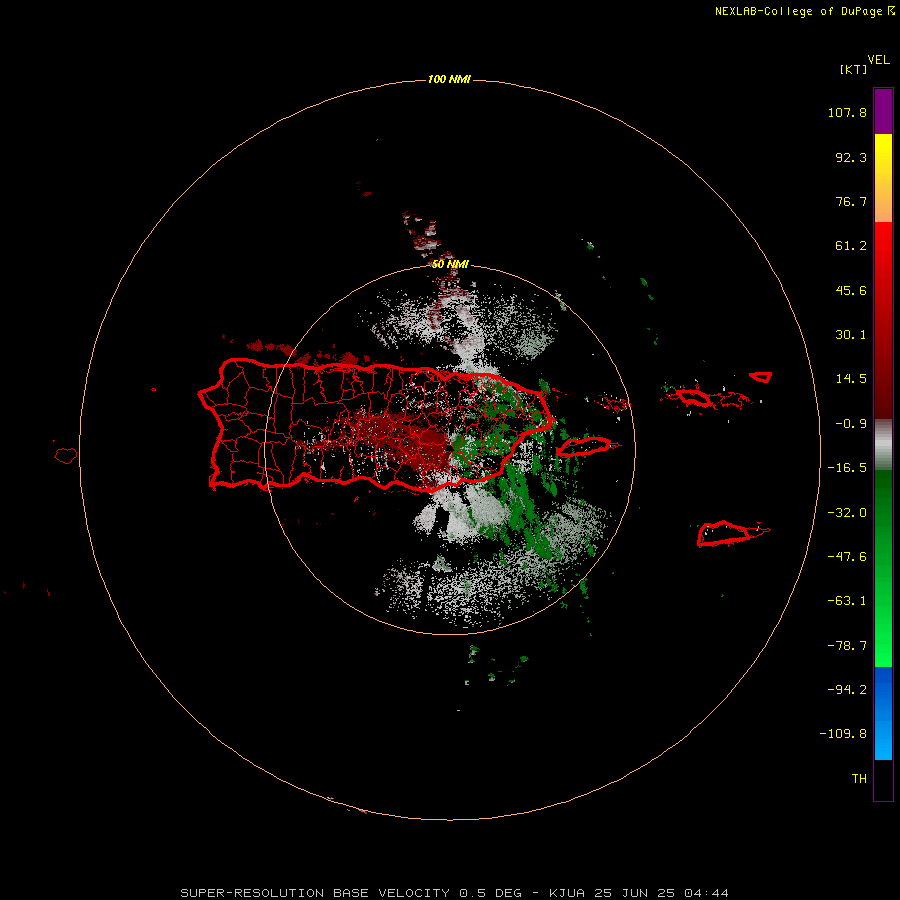900x900 pixels.
Task: Select the -0.9 legend value
Action: 851,424
